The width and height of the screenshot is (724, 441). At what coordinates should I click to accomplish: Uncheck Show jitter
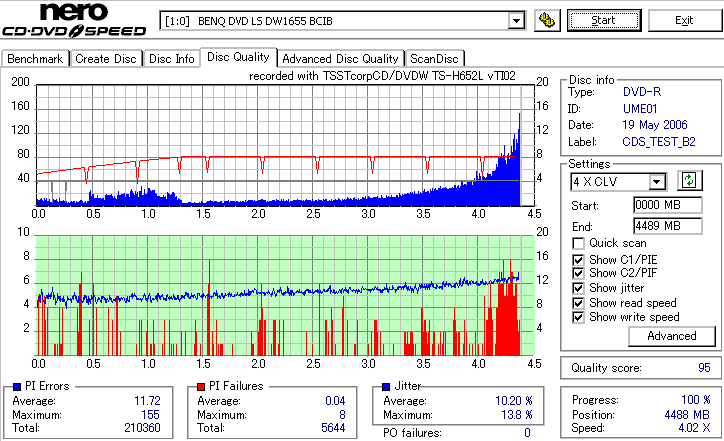(x=578, y=288)
